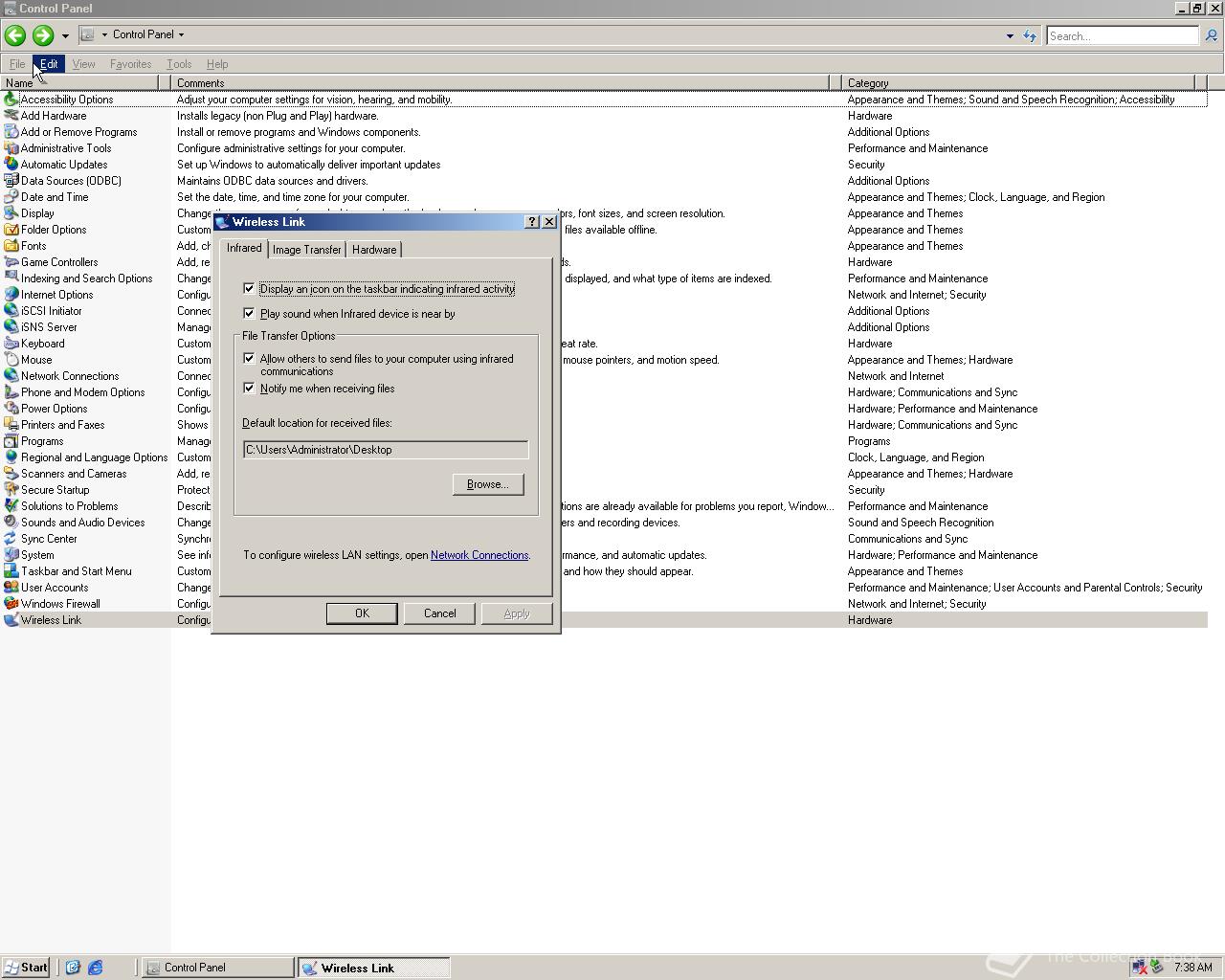Sort by the Name column header
This screenshot has height=980, width=1225.
(x=78, y=83)
